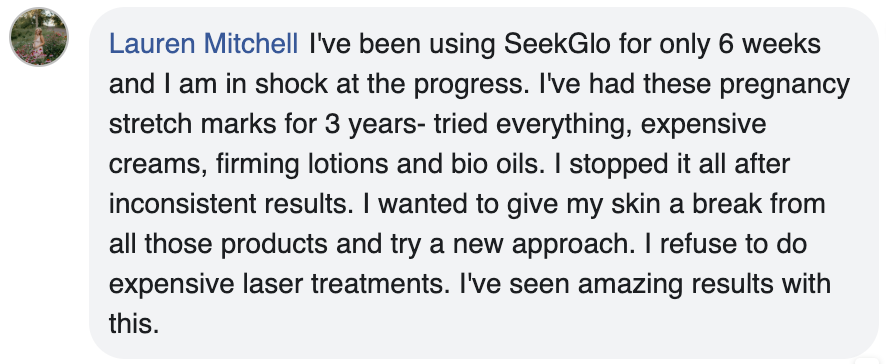Open Lauren Mitchell's profile picture
The width and height of the screenshot is (886, 364).
click(39, 37)
